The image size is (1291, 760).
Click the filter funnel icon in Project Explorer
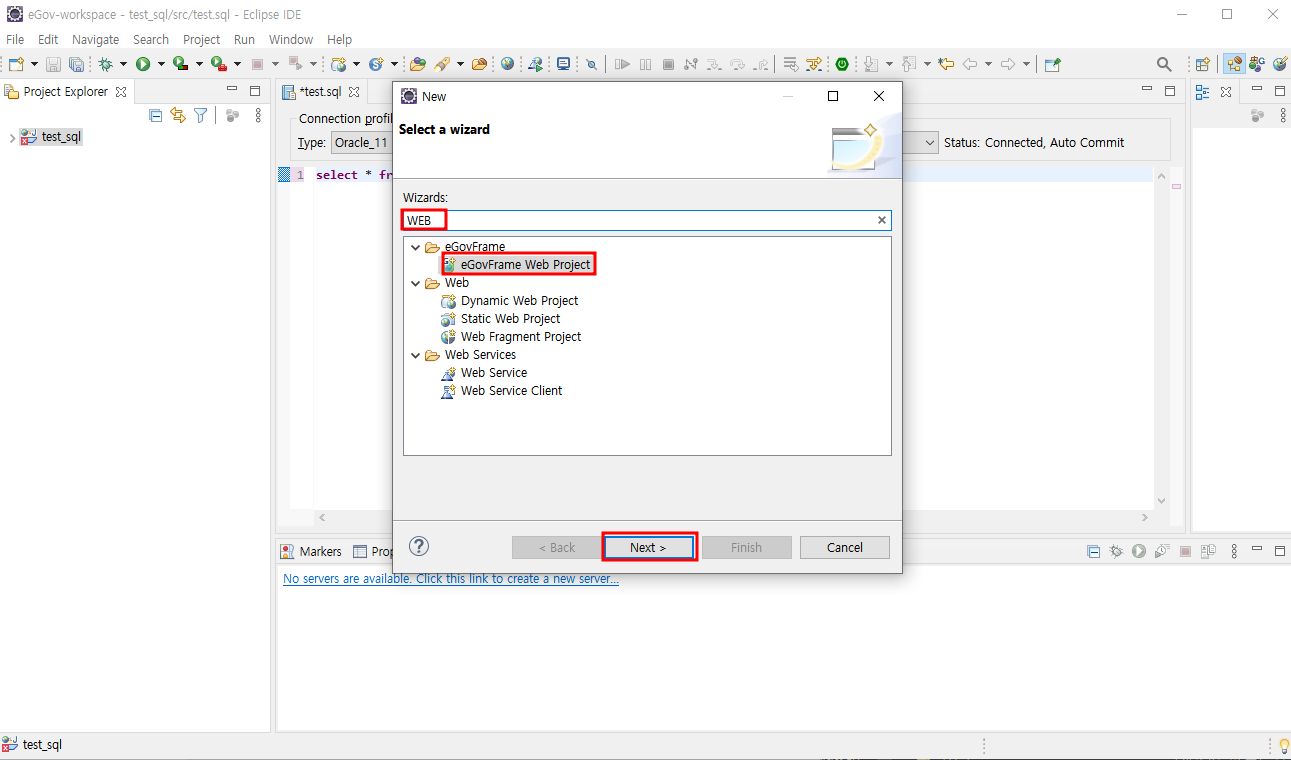201,116
